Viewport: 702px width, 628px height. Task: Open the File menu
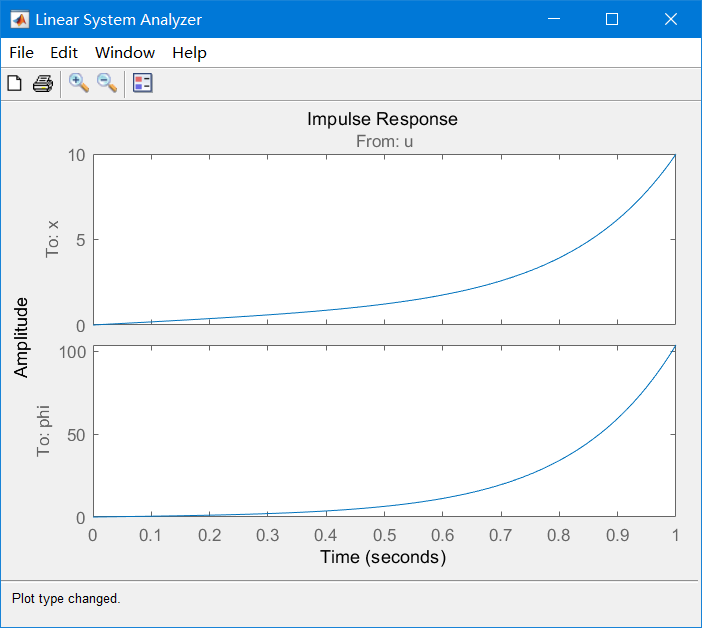(x=21, y=53)
